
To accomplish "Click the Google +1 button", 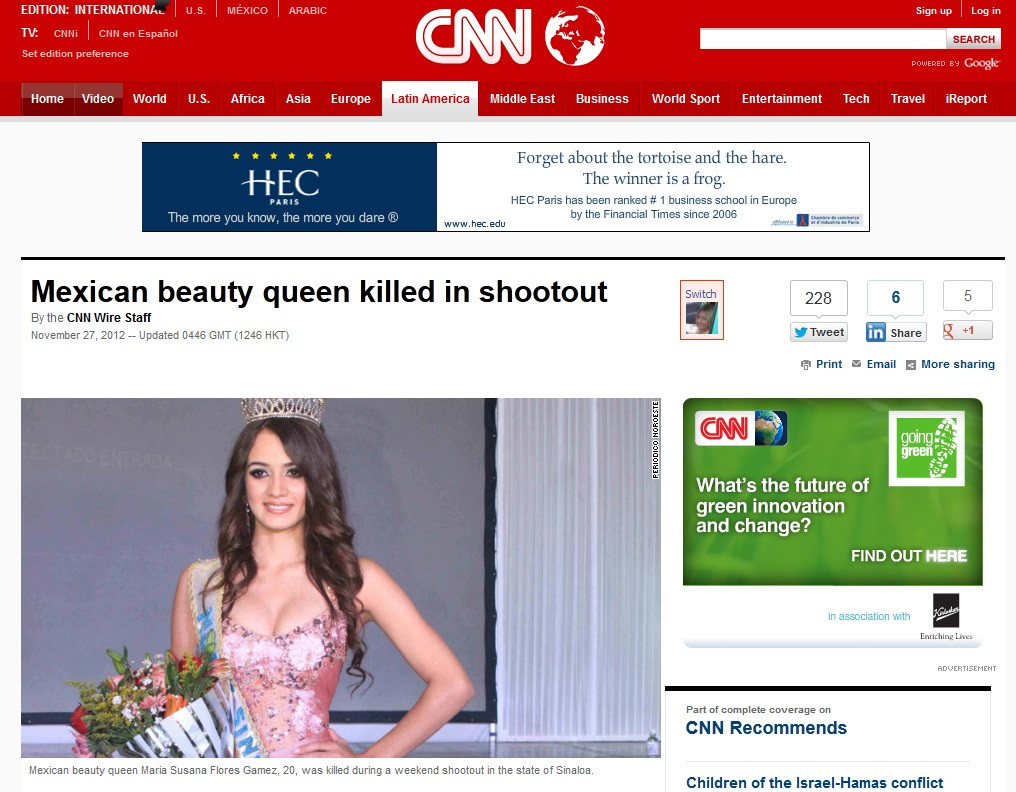I will click(967, 330).
